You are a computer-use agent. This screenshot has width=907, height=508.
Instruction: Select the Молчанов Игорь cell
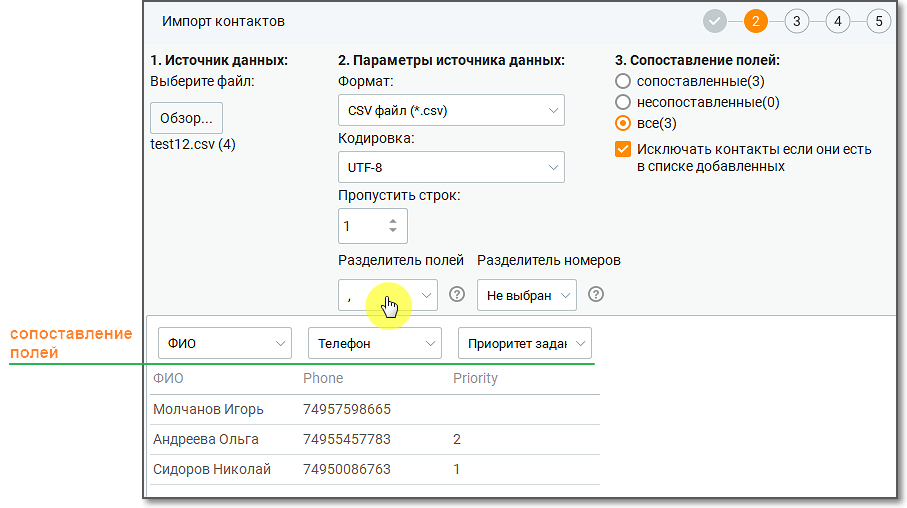(x=208, y=409)
